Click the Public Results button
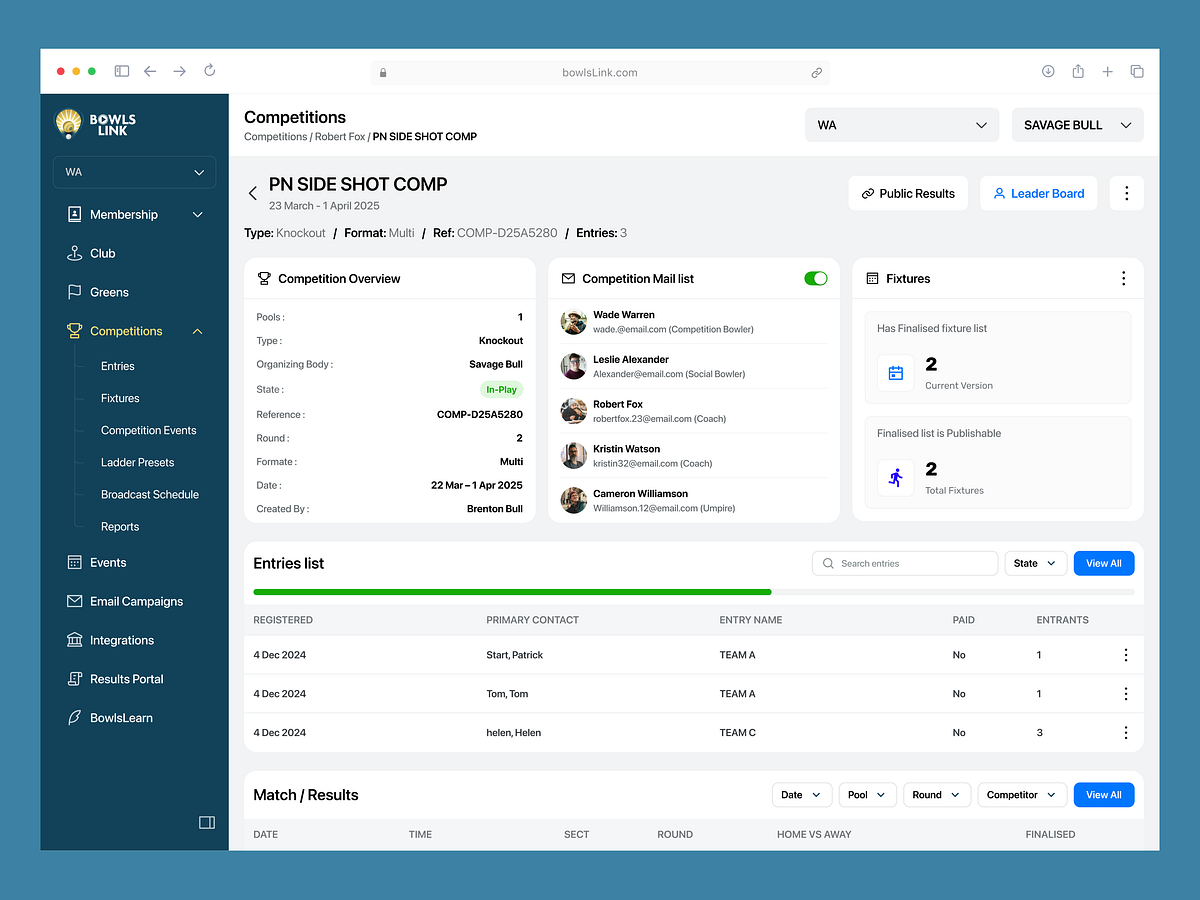Screen dimensions: 1200x900 point(908,193)
